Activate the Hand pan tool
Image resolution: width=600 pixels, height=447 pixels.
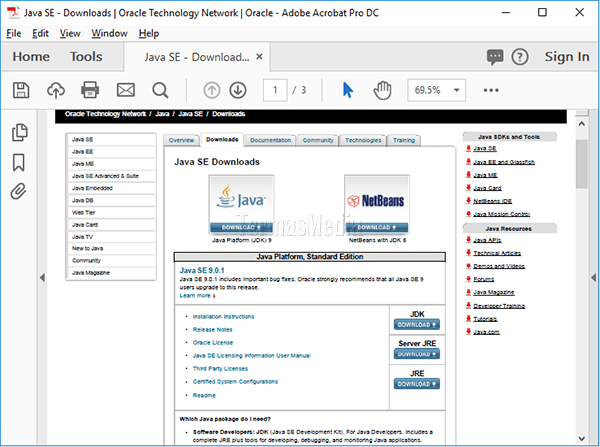382,90
